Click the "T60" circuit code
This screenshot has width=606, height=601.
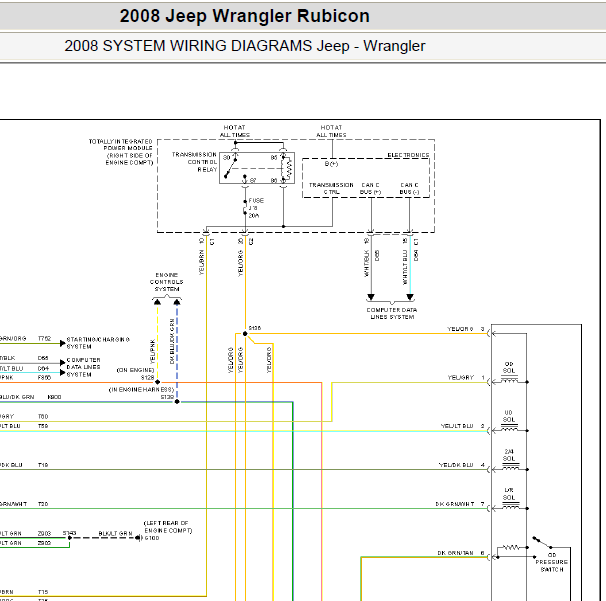43,416
